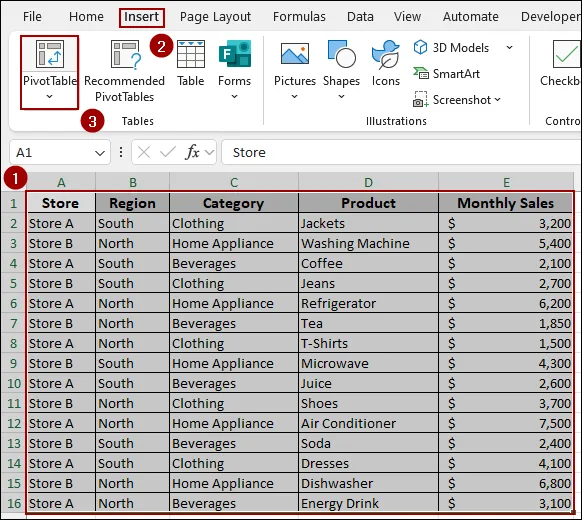Expand the Forms dropdown arrow
The height and width of the screenshot is (520, 582).
(x=235, y=97)
